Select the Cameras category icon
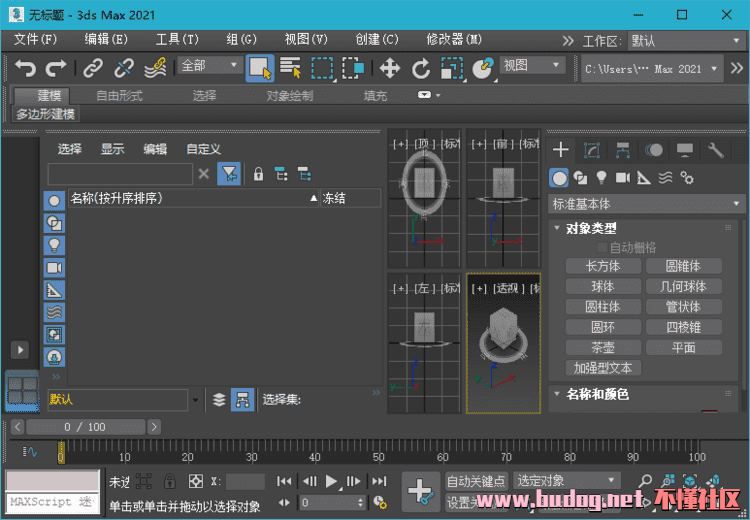This screenshot has width=750, height=520. point(623,178)
